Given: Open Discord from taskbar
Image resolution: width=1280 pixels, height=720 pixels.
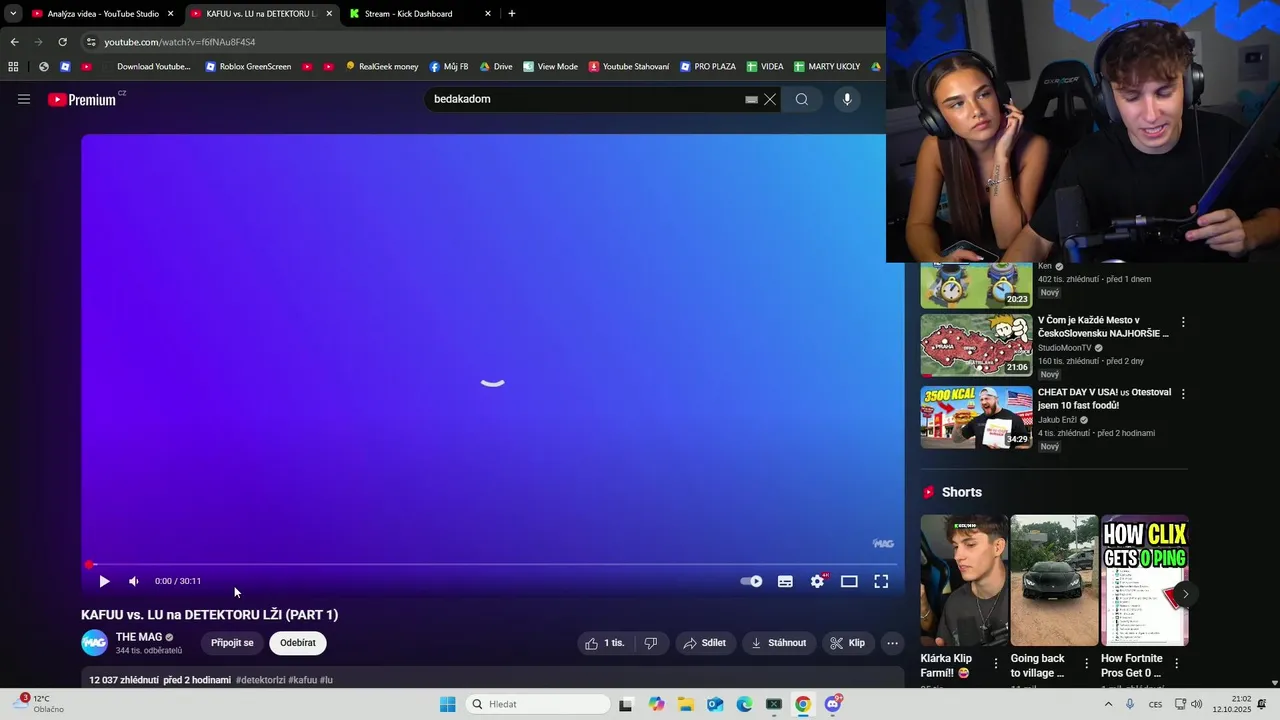Looking at the screenshot, I should coord(832,704).
